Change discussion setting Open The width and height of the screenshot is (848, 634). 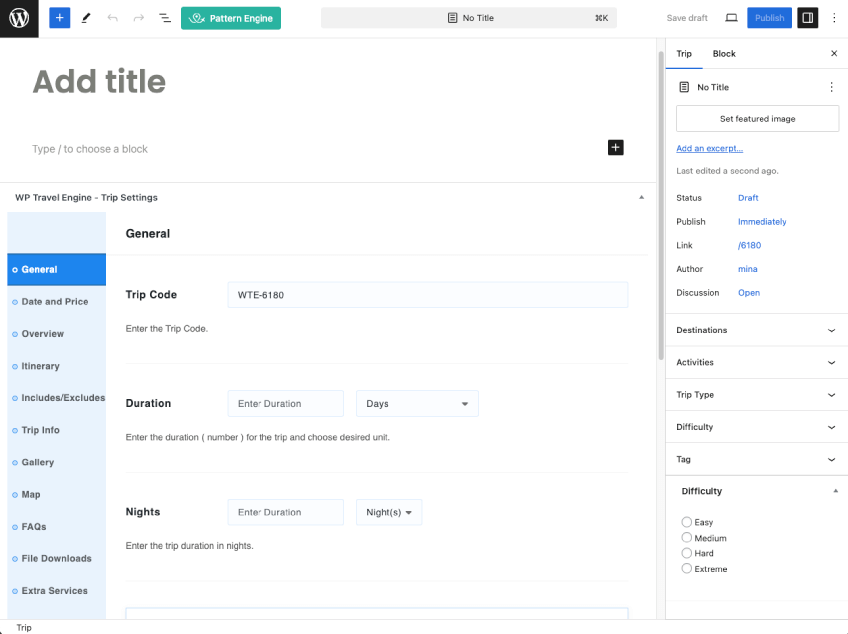748,293
